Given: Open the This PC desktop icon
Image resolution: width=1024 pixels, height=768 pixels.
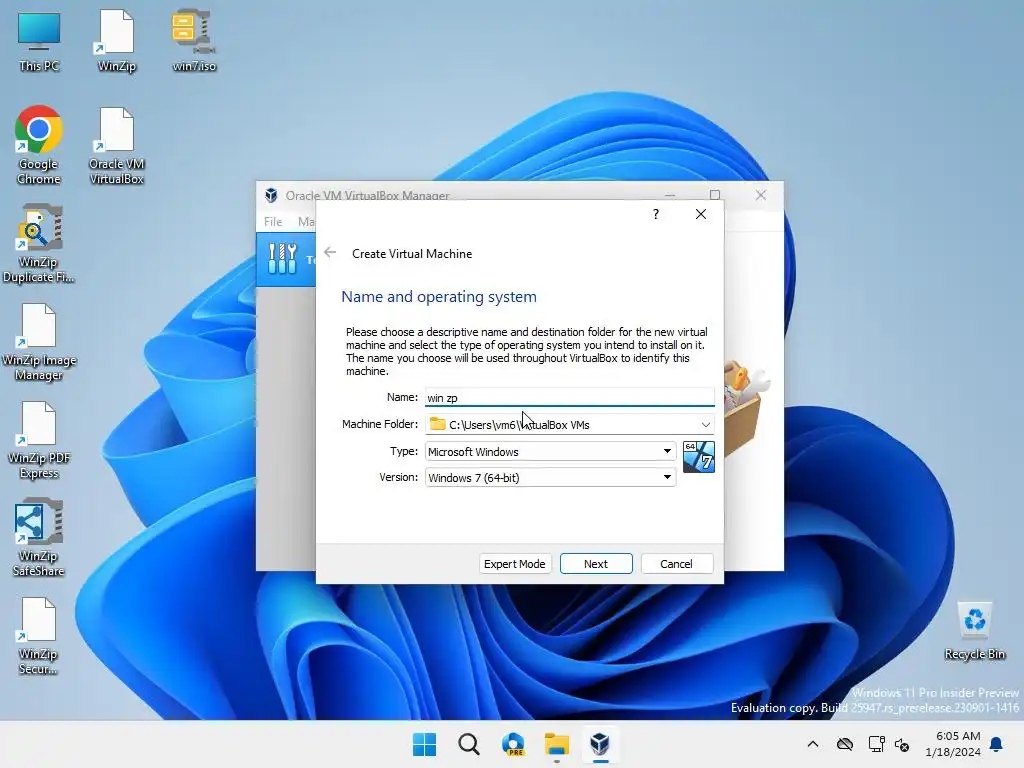Looking at the screenshot, I should 39,40.
